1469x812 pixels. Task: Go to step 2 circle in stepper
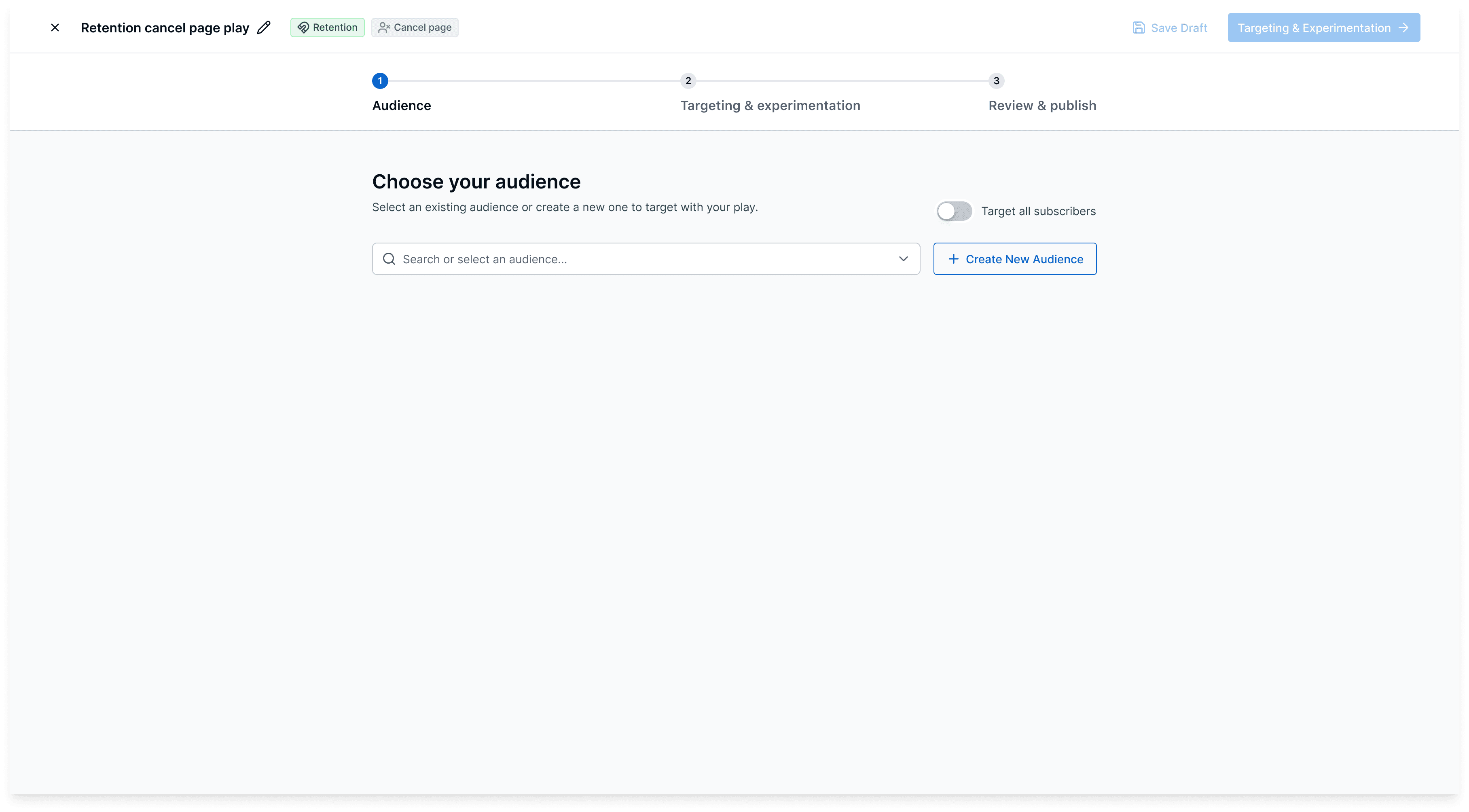click(688, 81)
